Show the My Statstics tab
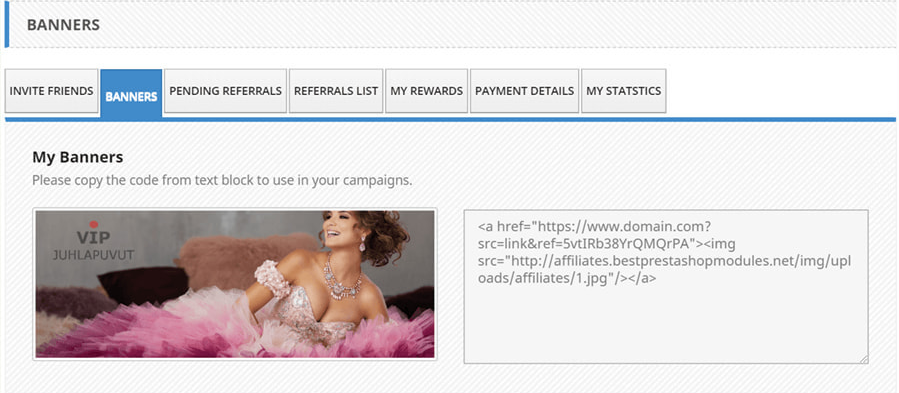 (624, 91)
